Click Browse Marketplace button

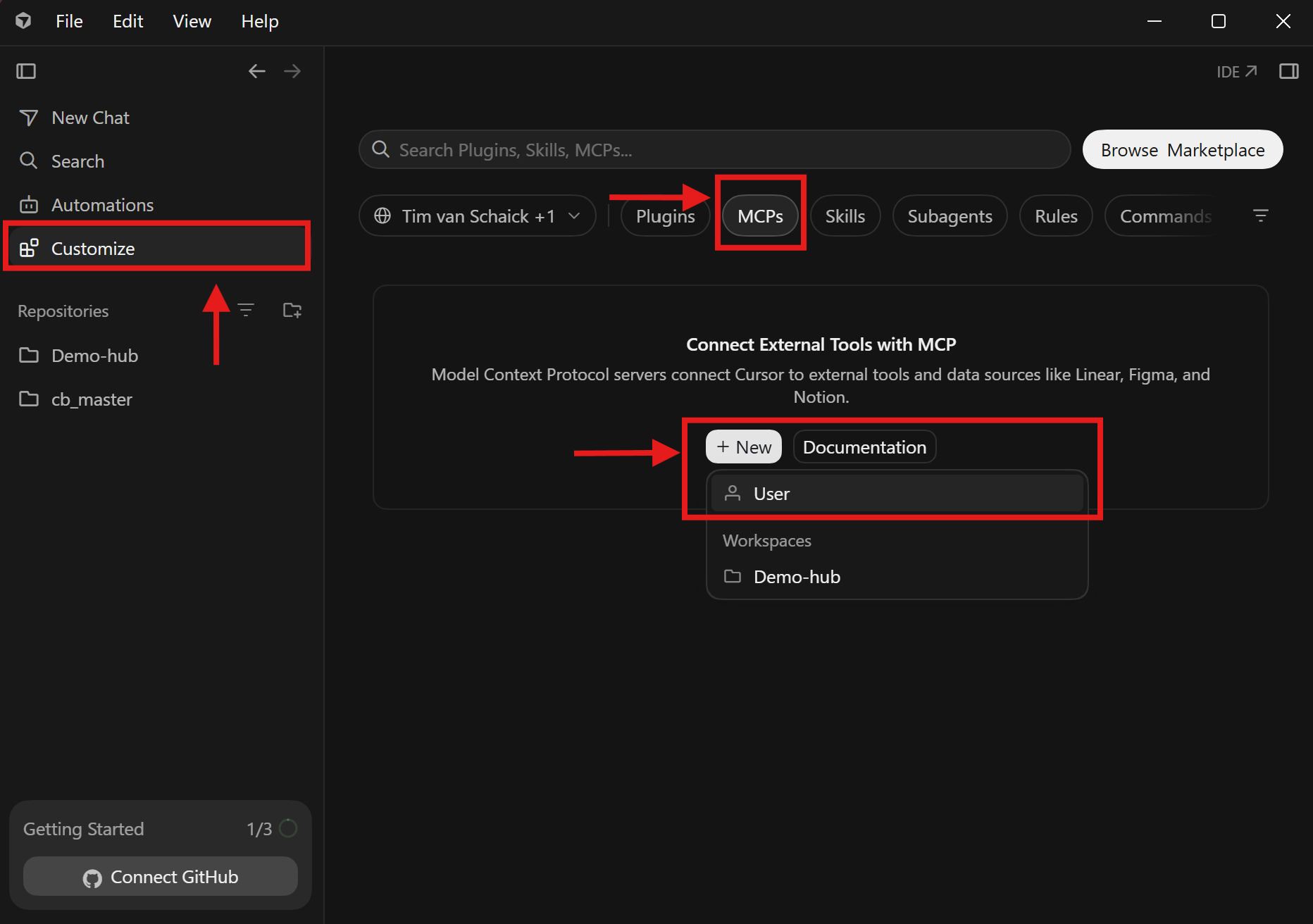coord(1183,149)
